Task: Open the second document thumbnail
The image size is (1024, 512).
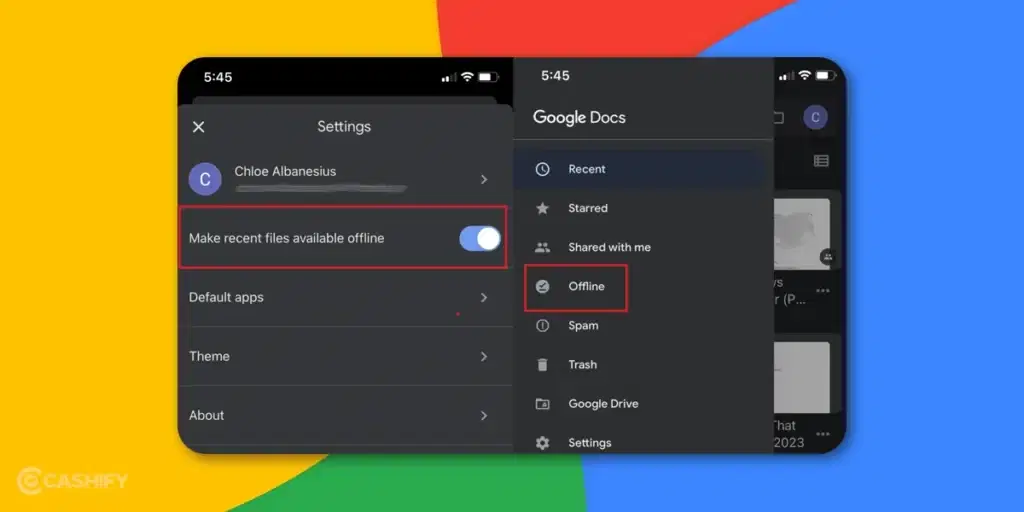Action: [802, 377]
